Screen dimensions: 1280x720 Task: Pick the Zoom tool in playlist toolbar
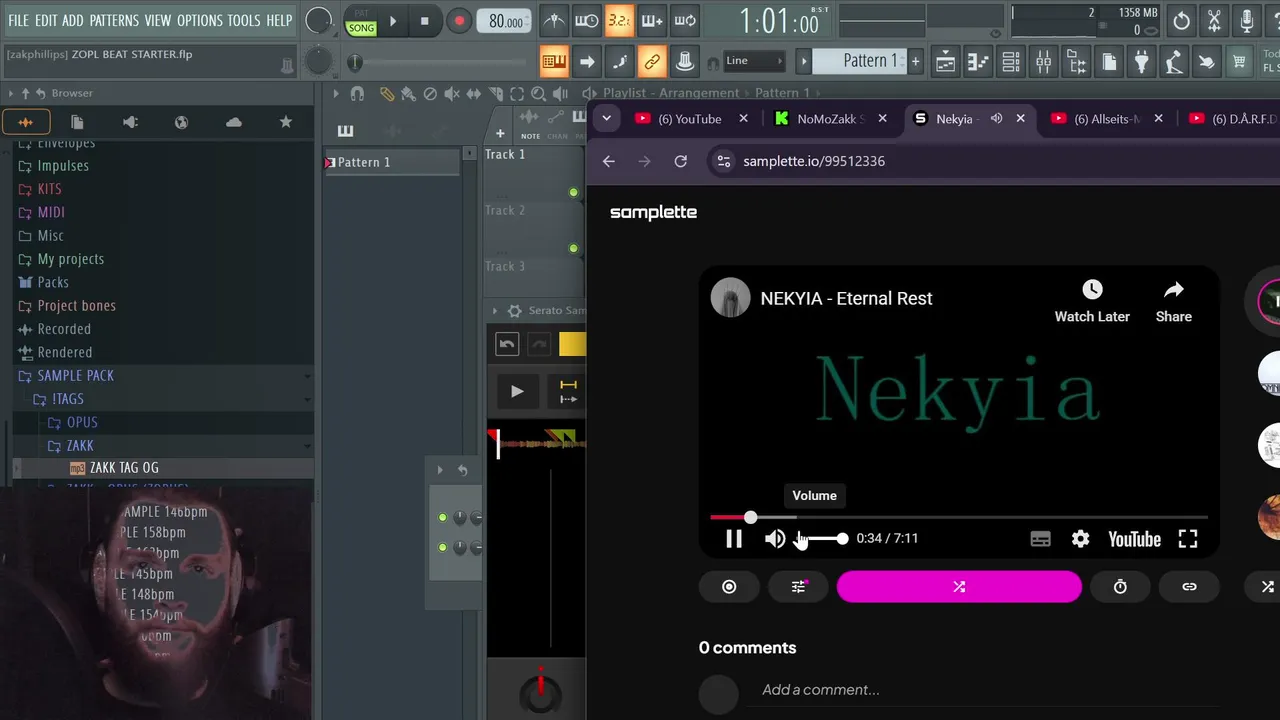pyautogui.click(x=539, y=93)
